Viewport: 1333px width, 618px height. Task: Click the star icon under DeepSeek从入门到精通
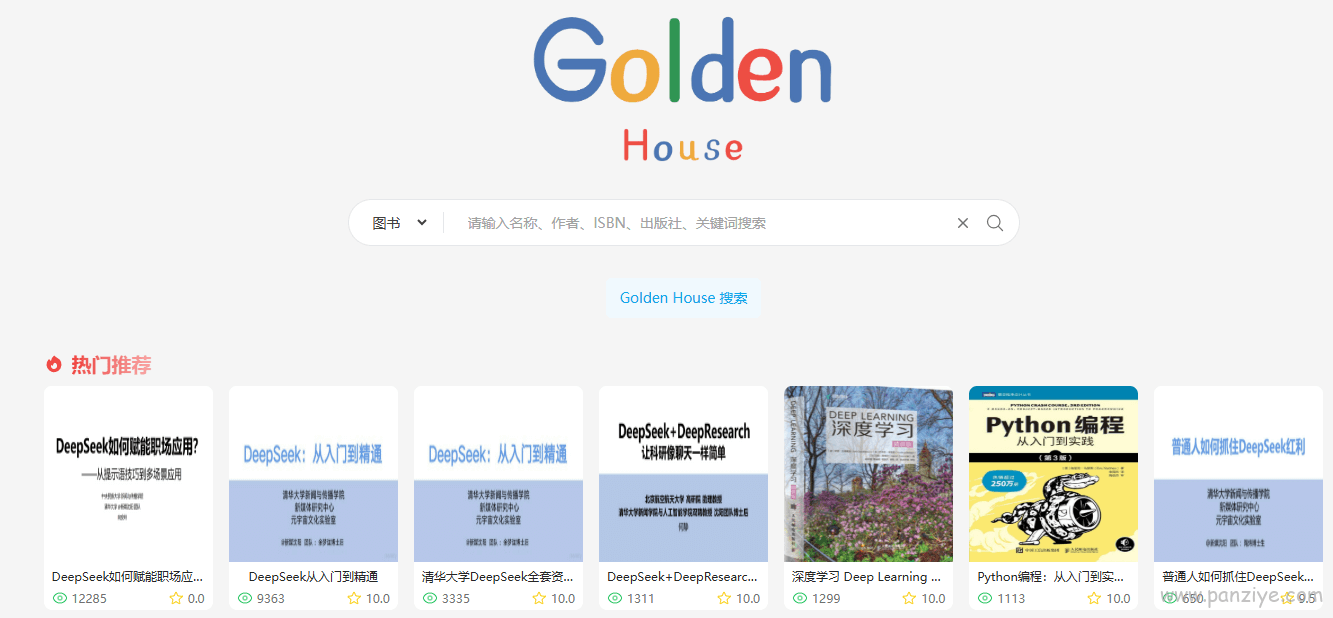point(354,599)
